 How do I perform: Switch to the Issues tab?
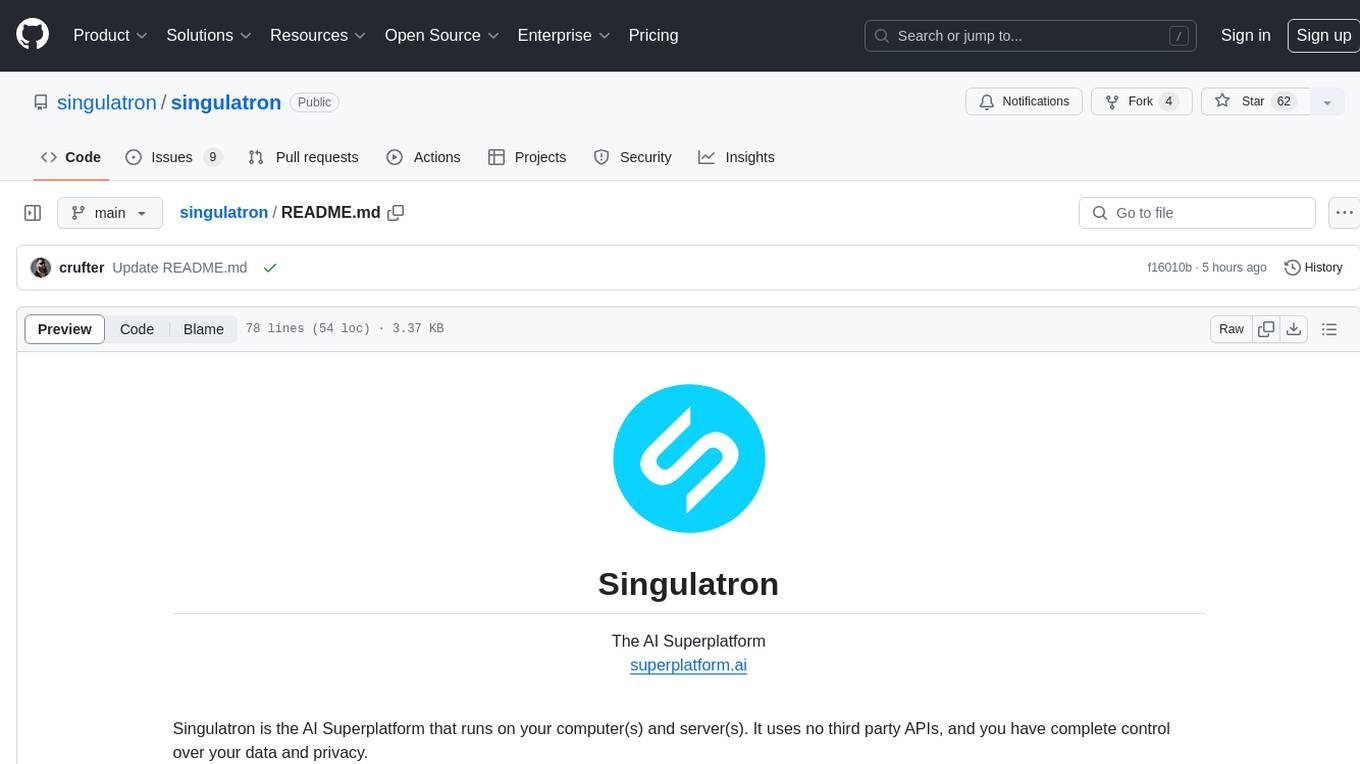click(173, 157)
